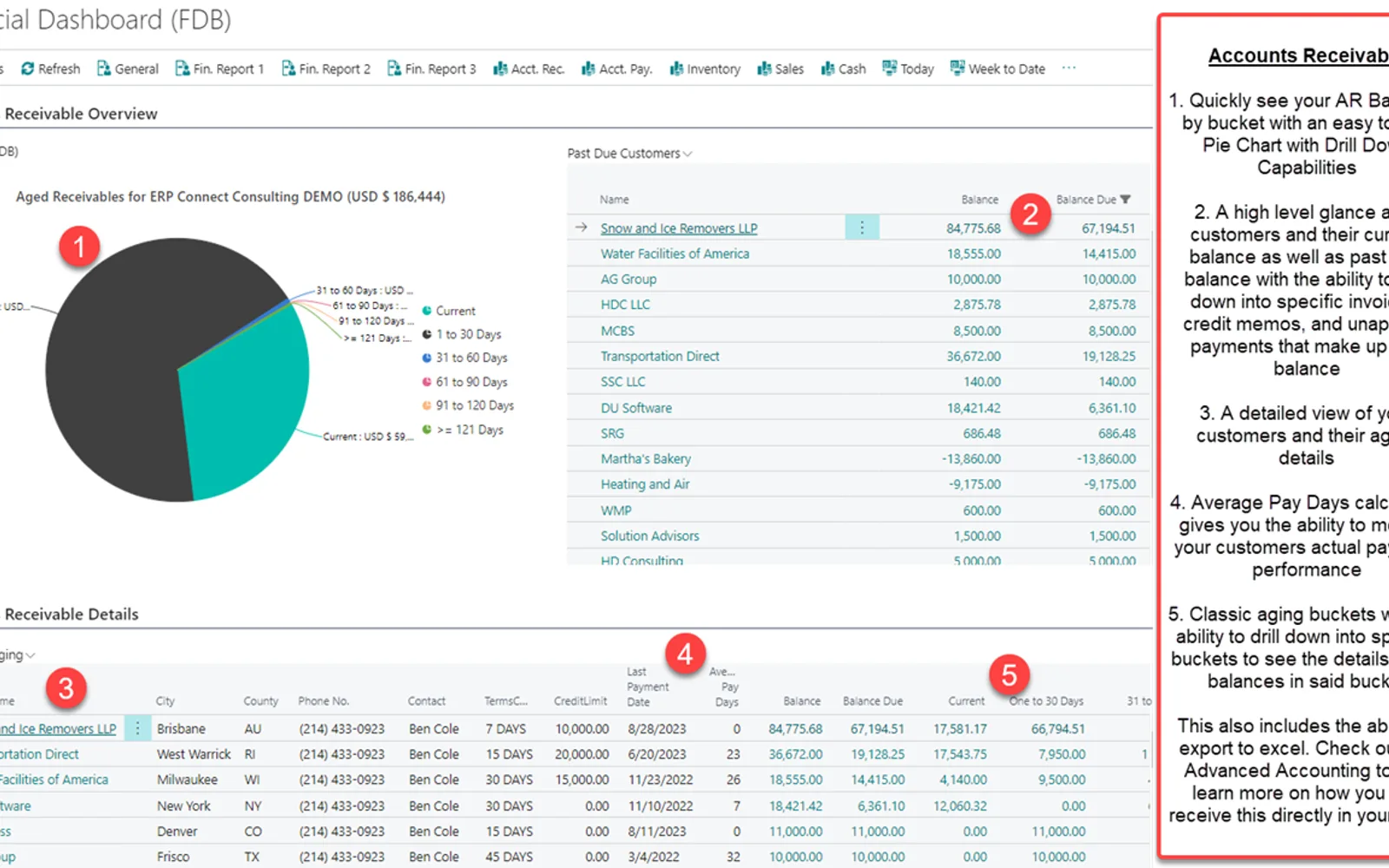Sort by the City column header
This screenshot has height=868, width=1389.
pos(165,701)
